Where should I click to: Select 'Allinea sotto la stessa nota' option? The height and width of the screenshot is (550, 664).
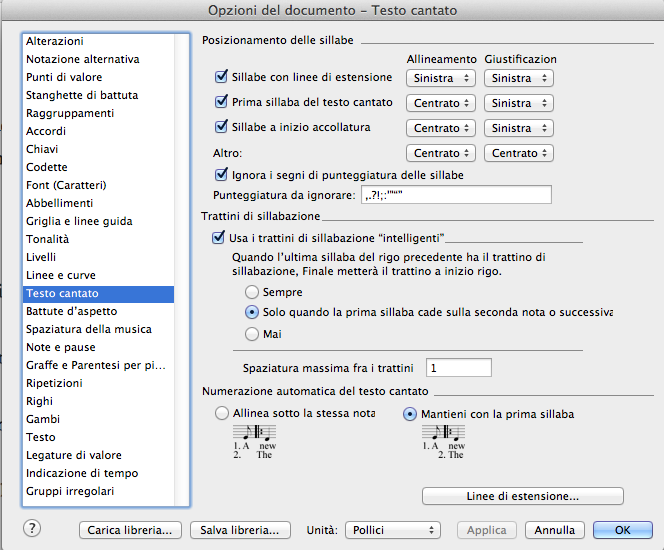click(x=222, y=413)
